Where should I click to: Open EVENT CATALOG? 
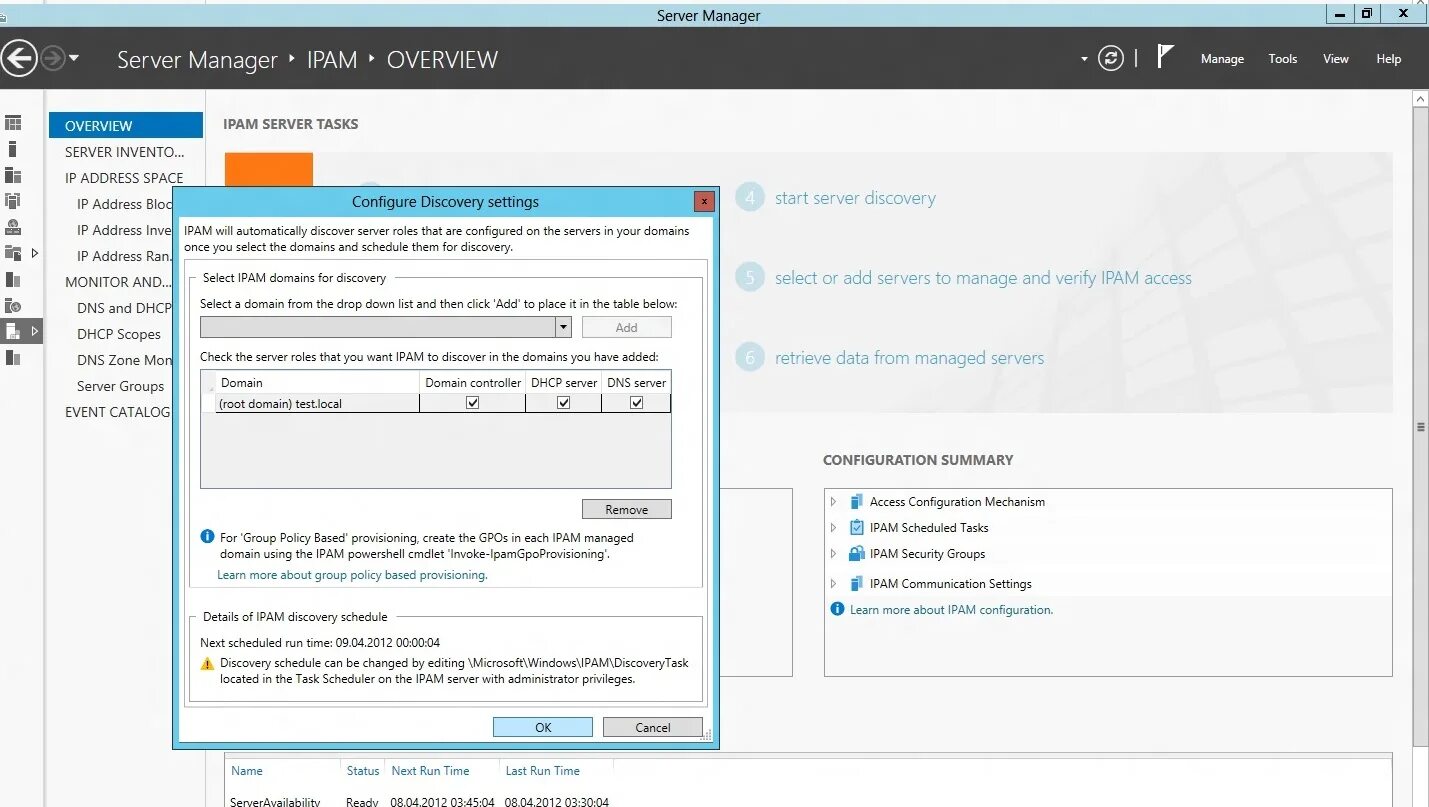coord(117,412)
